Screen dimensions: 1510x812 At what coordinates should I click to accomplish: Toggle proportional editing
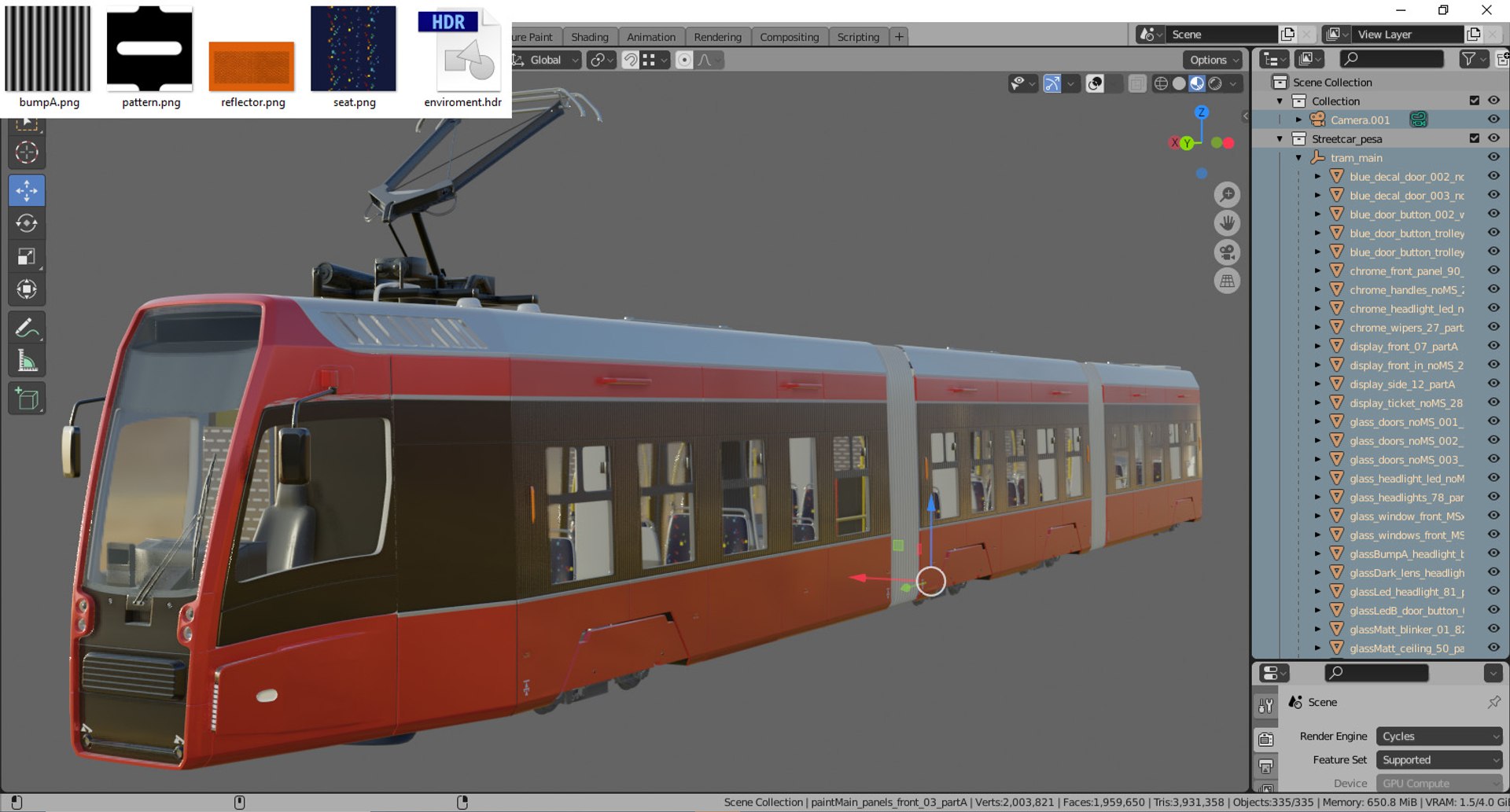point(684,60)
